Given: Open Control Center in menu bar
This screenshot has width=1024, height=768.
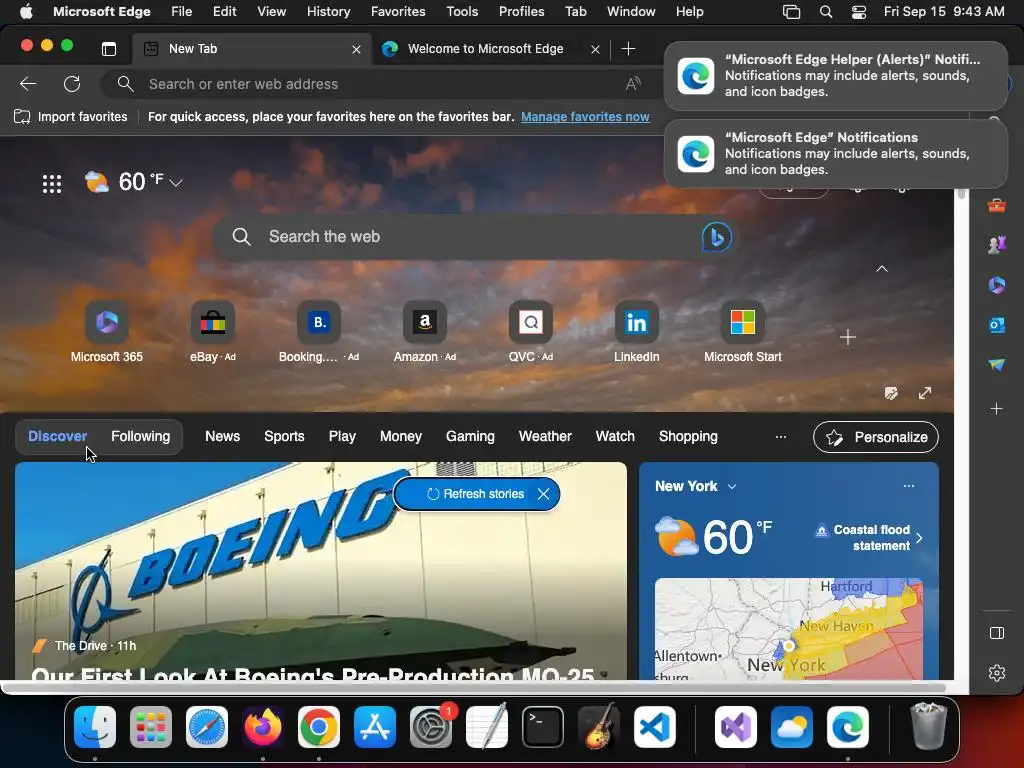Looking at the screenshot, I should click(x=859, y=12).
